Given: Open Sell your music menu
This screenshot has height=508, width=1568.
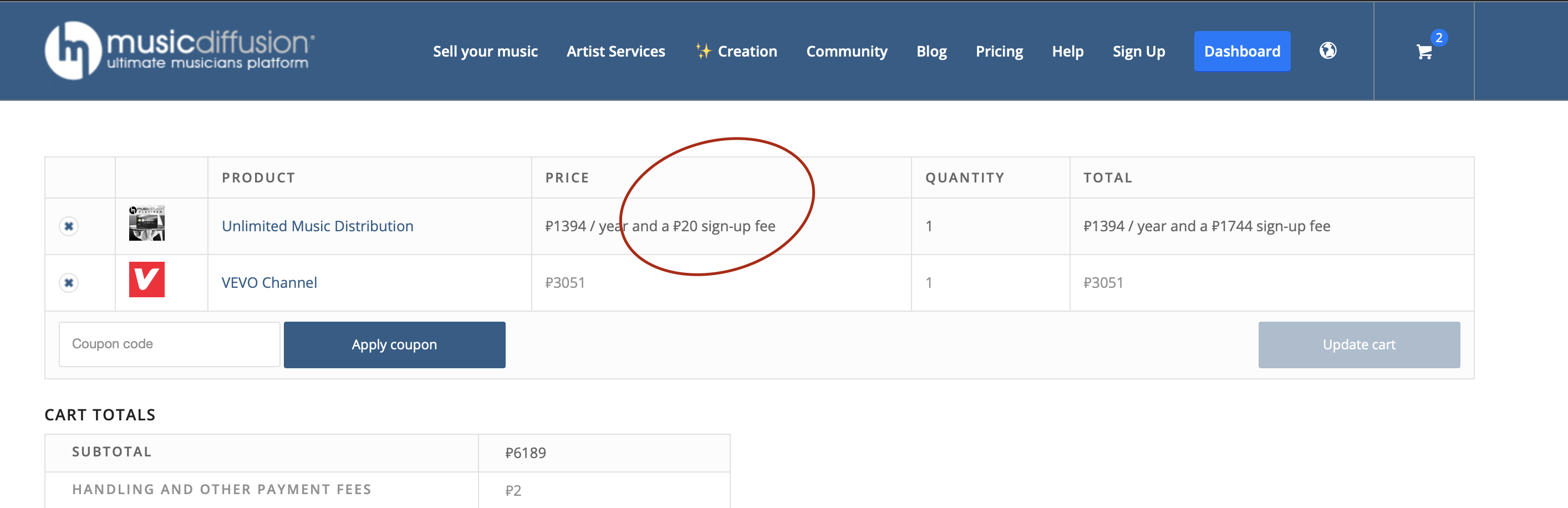Looking at the screenshot, I should [x=485, y=51].
